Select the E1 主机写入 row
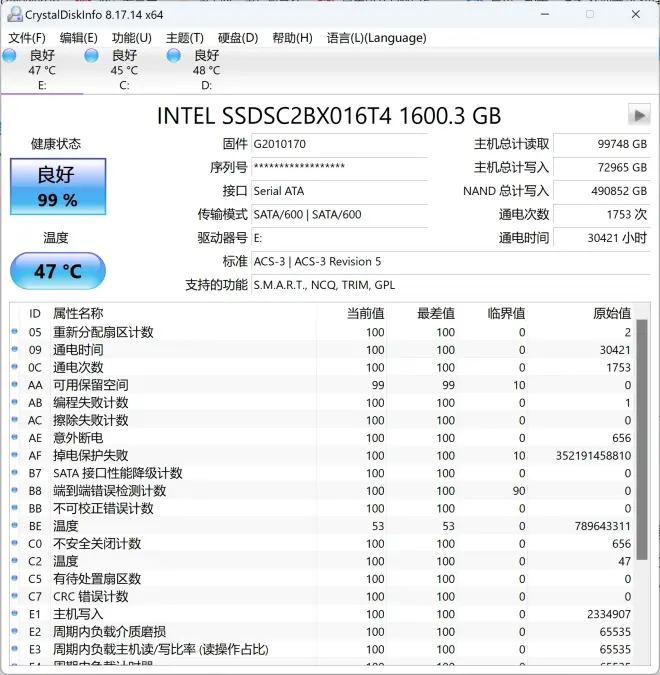660x675 pixels. pyautogui.click(x=322, y=614)
